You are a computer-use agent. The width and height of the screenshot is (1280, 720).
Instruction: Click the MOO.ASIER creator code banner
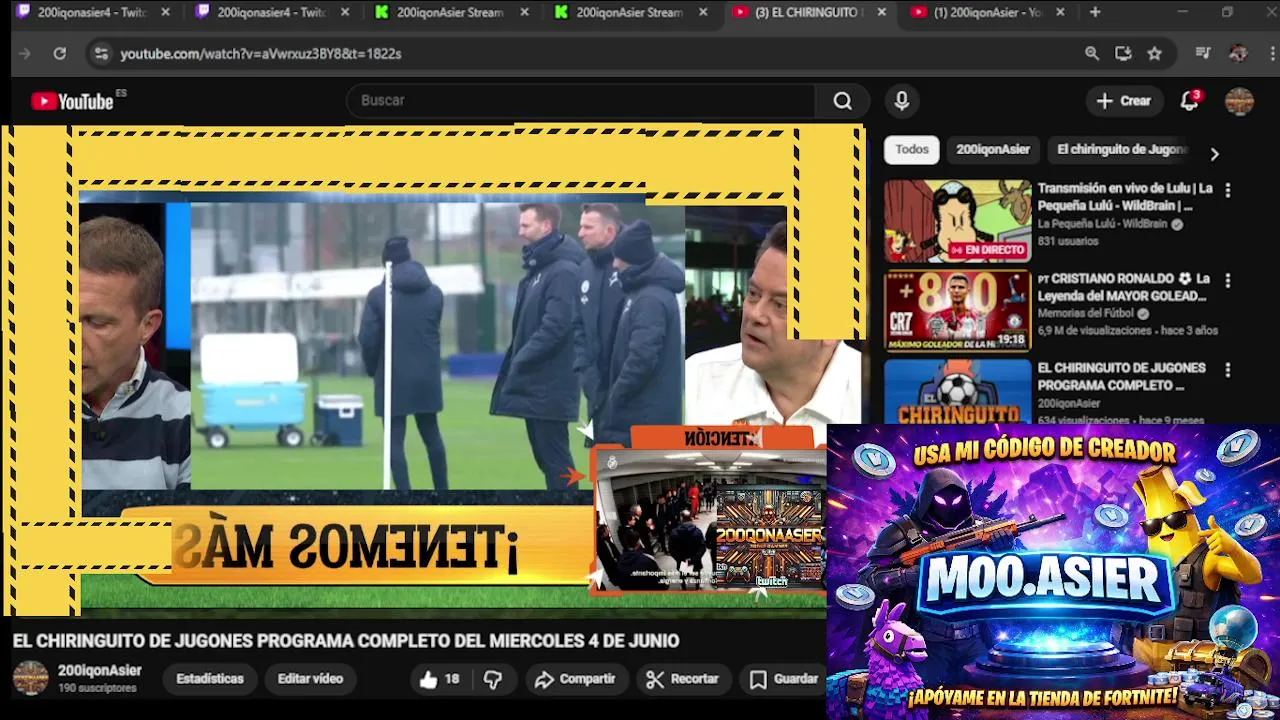point(1053,571)
